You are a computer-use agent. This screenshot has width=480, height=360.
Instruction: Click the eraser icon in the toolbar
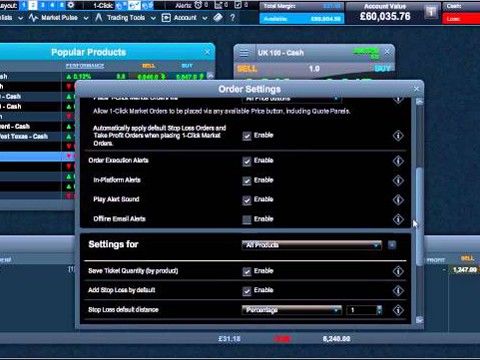click(218, 17)
